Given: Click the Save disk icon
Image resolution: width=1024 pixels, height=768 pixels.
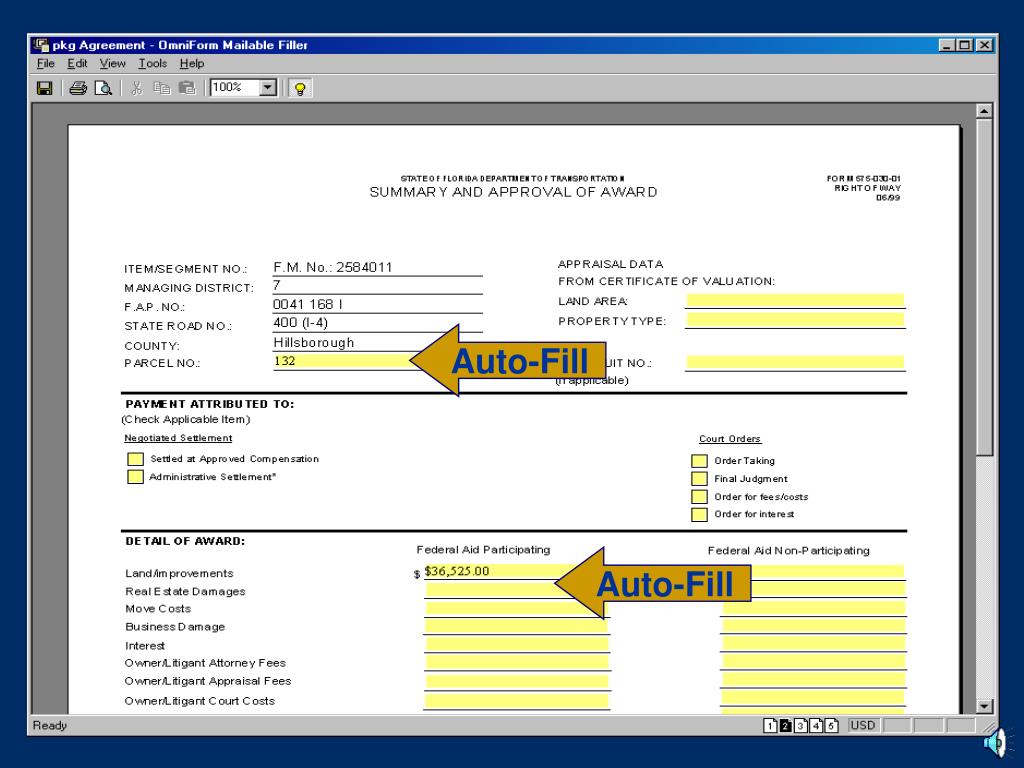Looking at the screenshot, I should pos(44,88).
